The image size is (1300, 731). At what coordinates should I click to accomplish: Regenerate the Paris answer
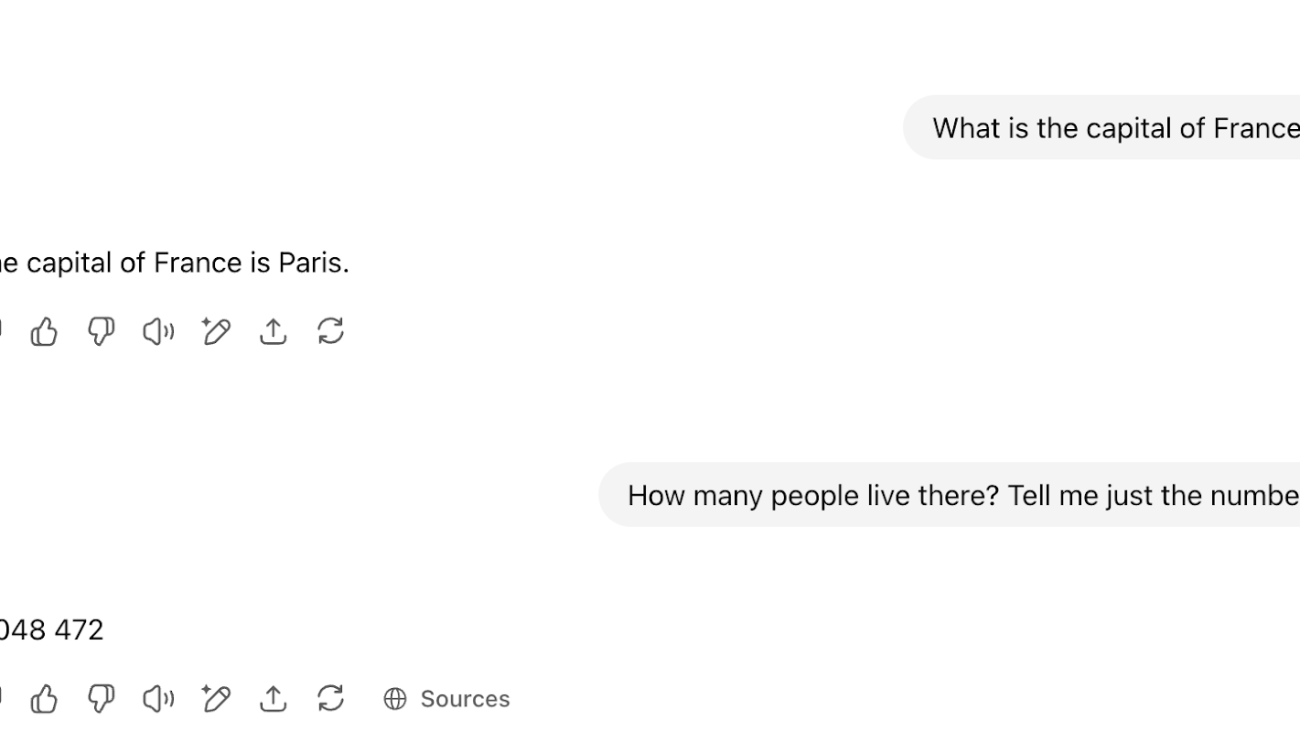pyautogui.click(x=330, y=332)
